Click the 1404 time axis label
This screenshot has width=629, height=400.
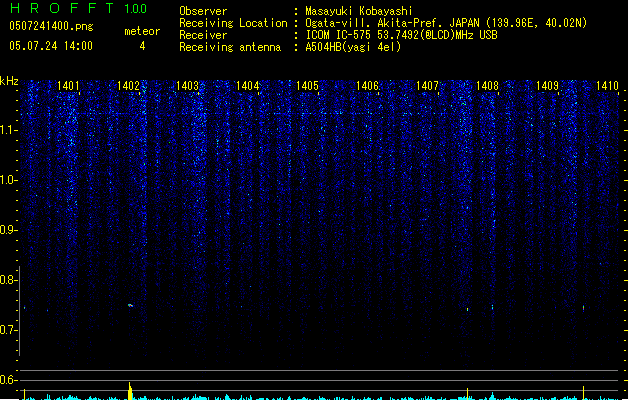(x=248, y=86)
